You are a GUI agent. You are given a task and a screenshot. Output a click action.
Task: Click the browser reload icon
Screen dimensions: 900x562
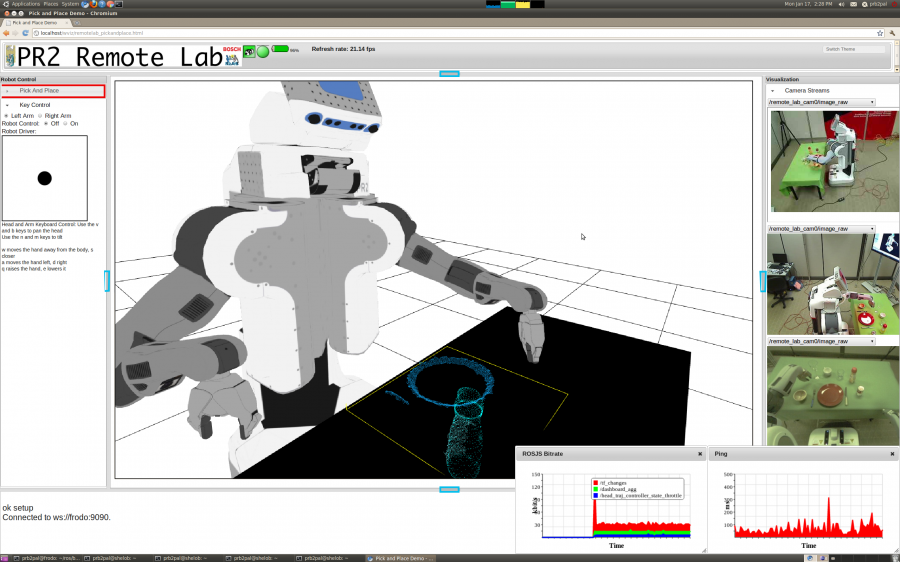click(27, 33)
